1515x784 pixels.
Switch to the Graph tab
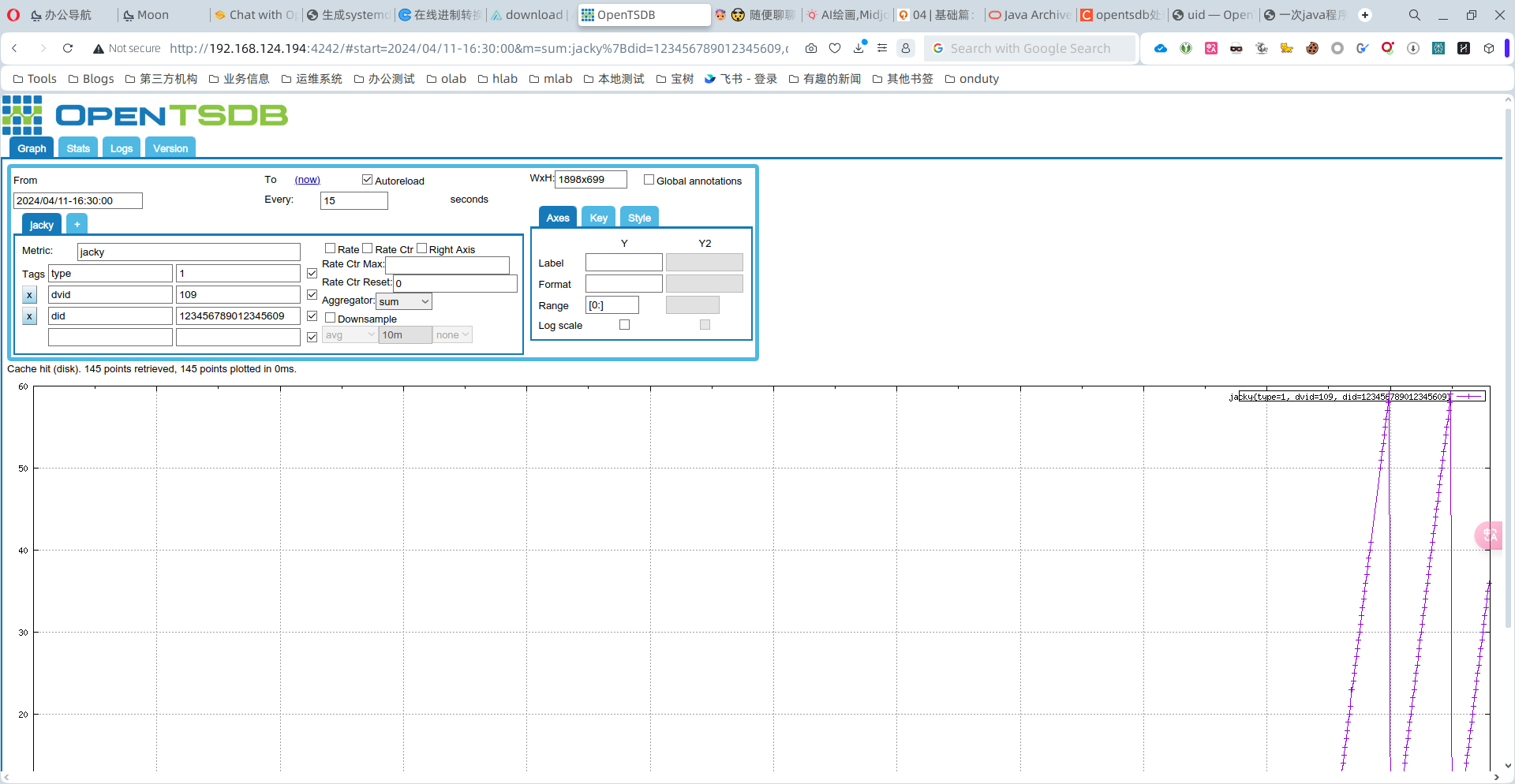tap(32, 148)
